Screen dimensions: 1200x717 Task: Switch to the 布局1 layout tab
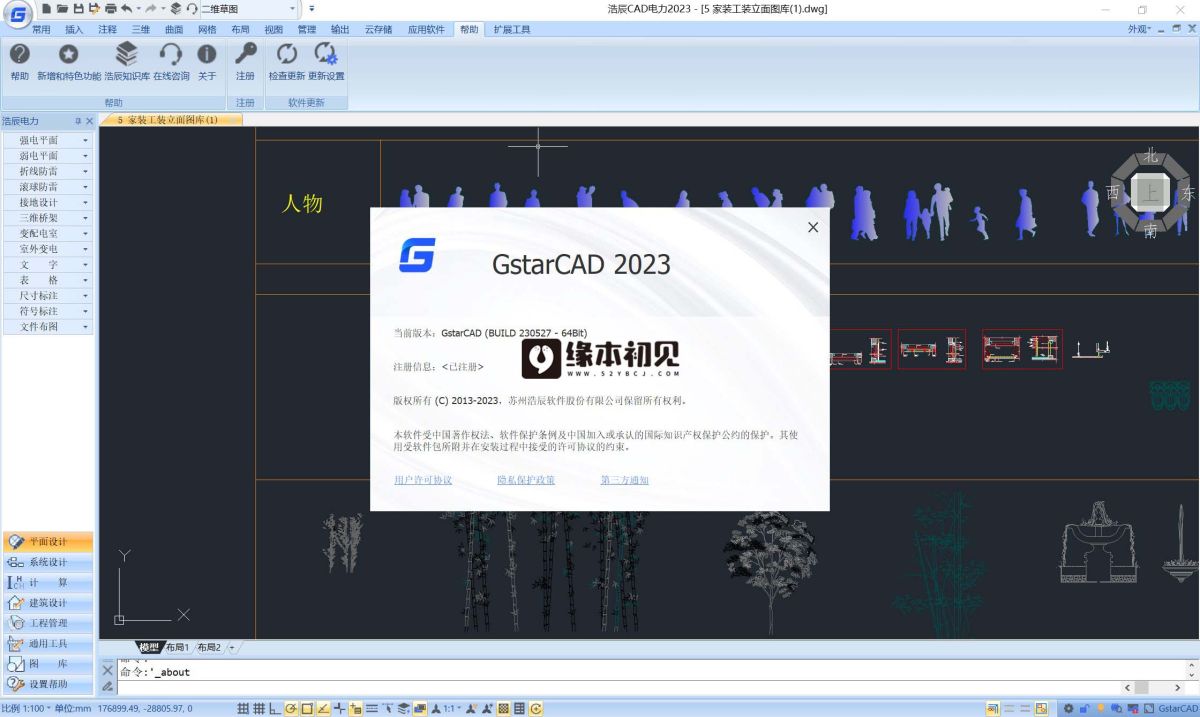click(177, 648)
